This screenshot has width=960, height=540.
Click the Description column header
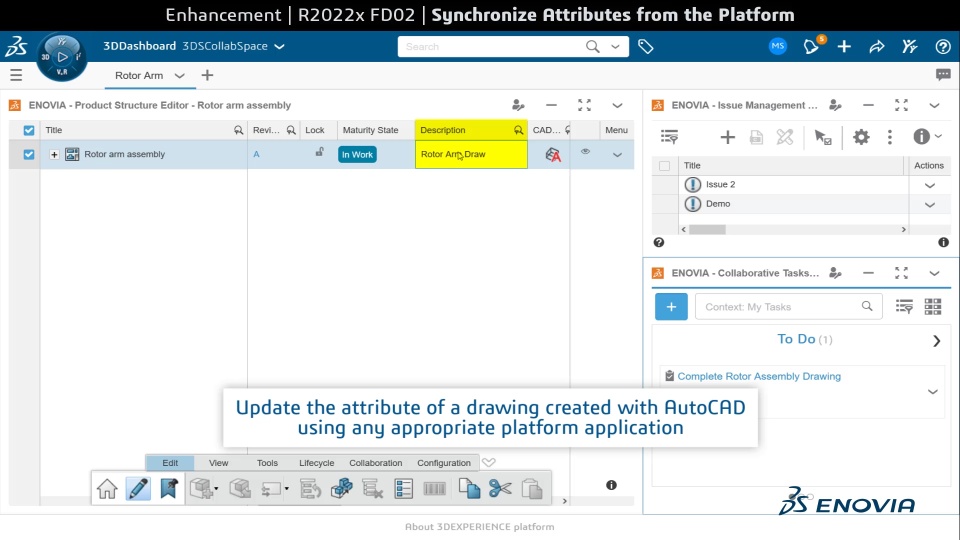(471, 130)
